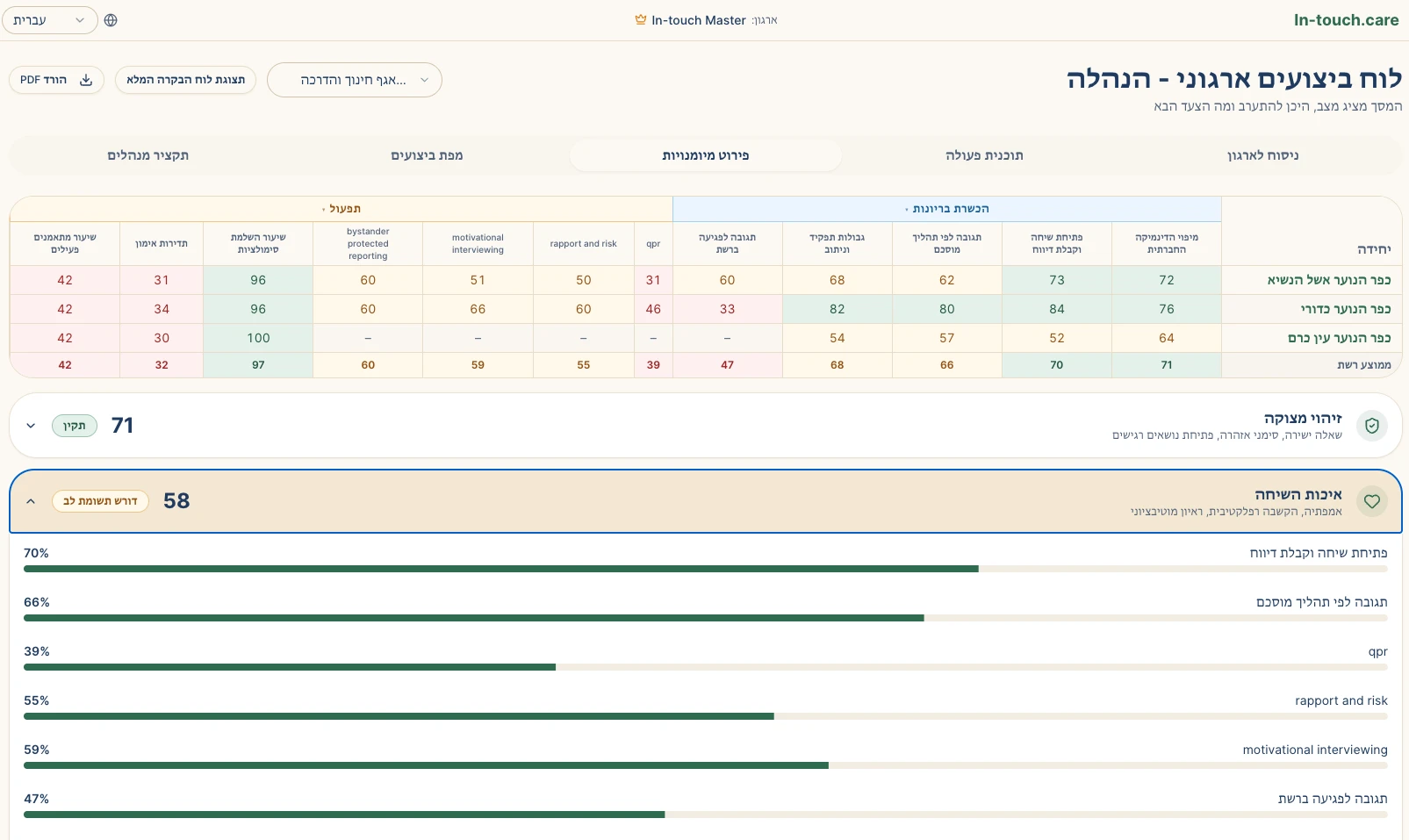Open the עברית language dropdown
Viewport: 1409px width, 840px height.
coord(50,20)
